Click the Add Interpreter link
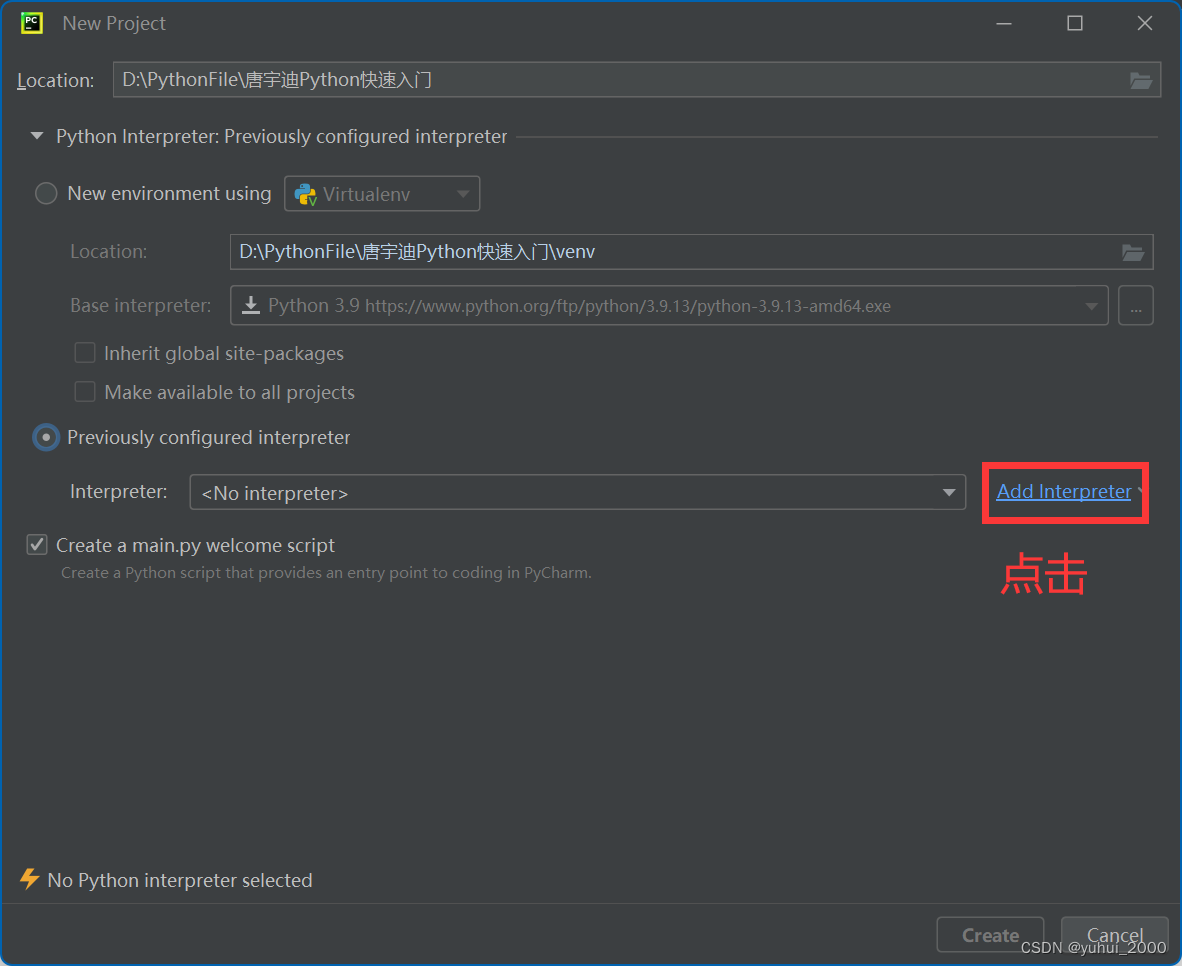 [1064, 492]
